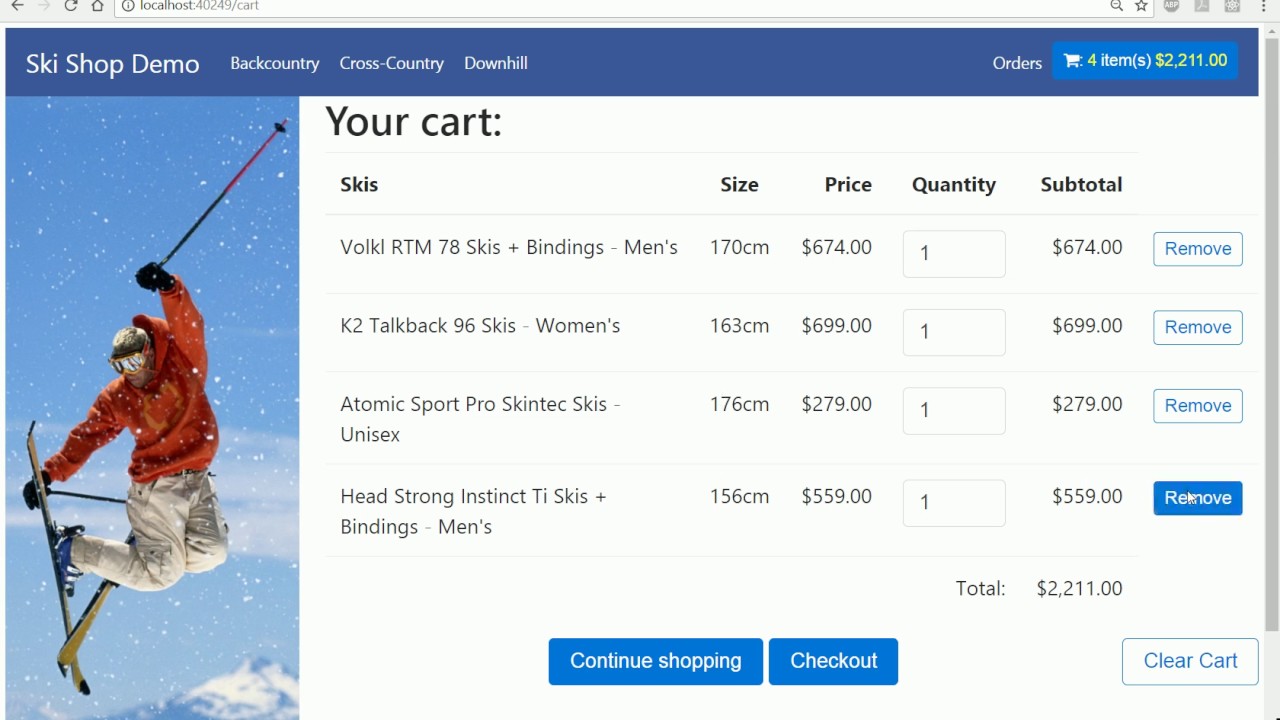Remove Volkl RTM 78 Skis from cart
The height and width of the screenshot is (720, 1280).
1198,249
